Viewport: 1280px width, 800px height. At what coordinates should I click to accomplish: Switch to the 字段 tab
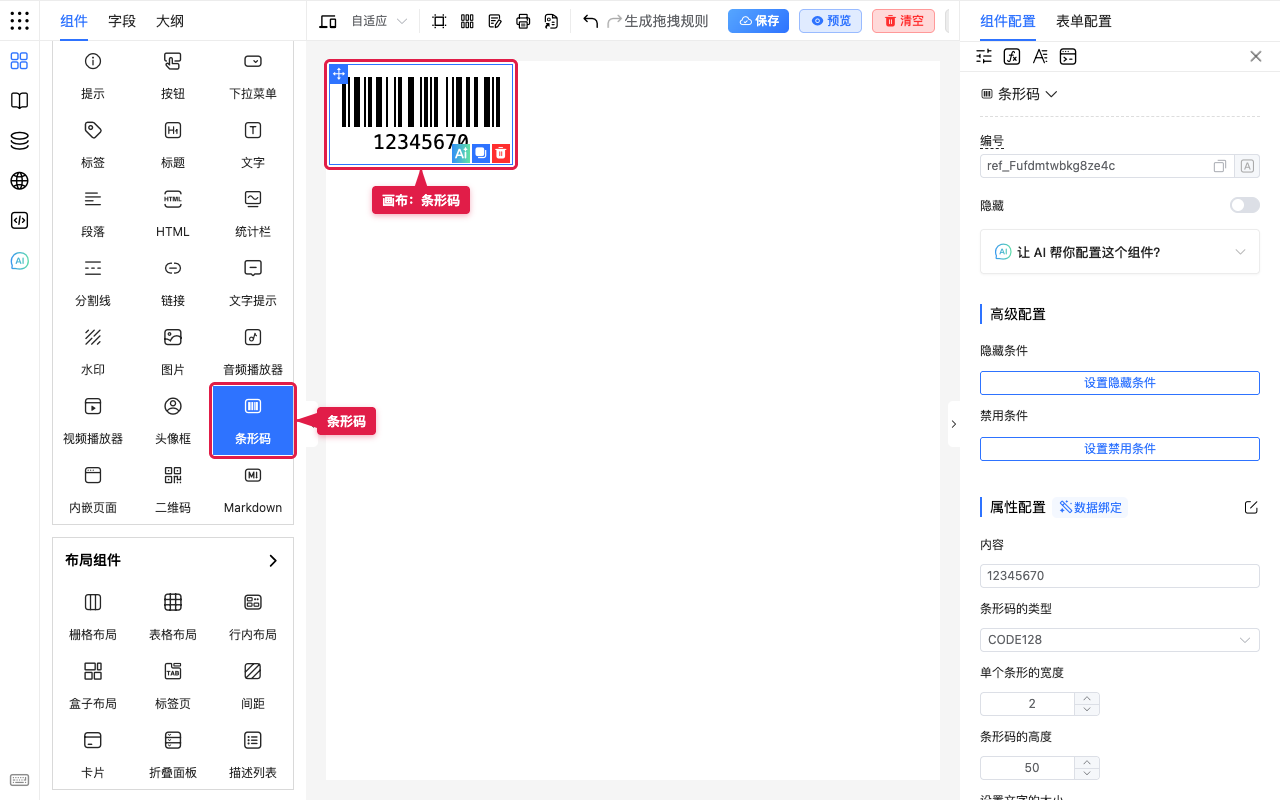(122, 21)
